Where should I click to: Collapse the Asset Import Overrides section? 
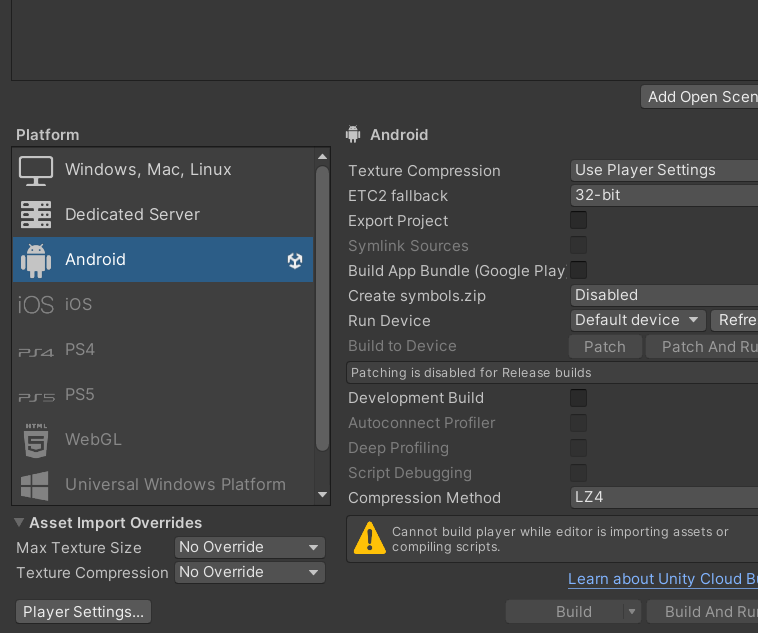point(19,522)
